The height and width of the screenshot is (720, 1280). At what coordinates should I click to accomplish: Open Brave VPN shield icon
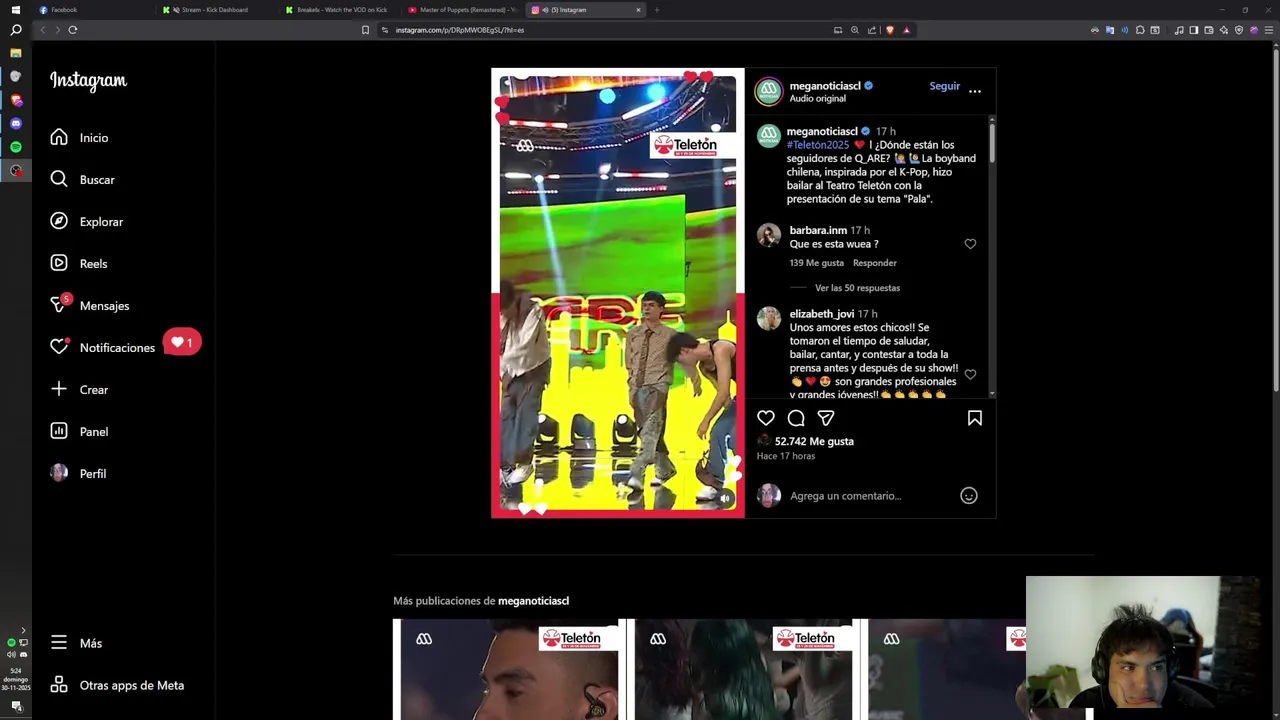pyautogui.click(x=1239, y=30)
